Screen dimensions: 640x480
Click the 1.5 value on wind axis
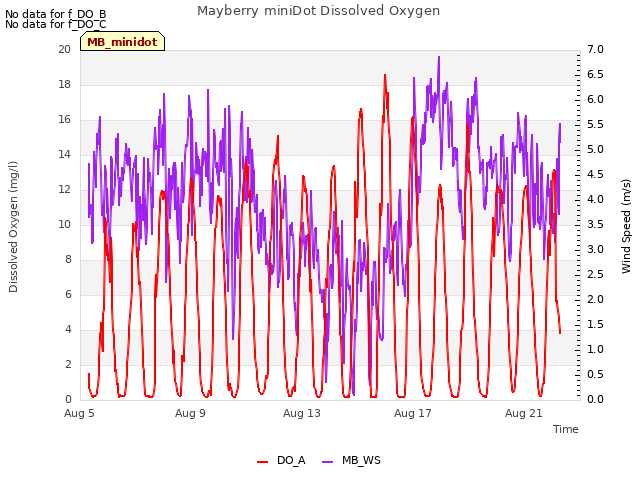[595, 324]
